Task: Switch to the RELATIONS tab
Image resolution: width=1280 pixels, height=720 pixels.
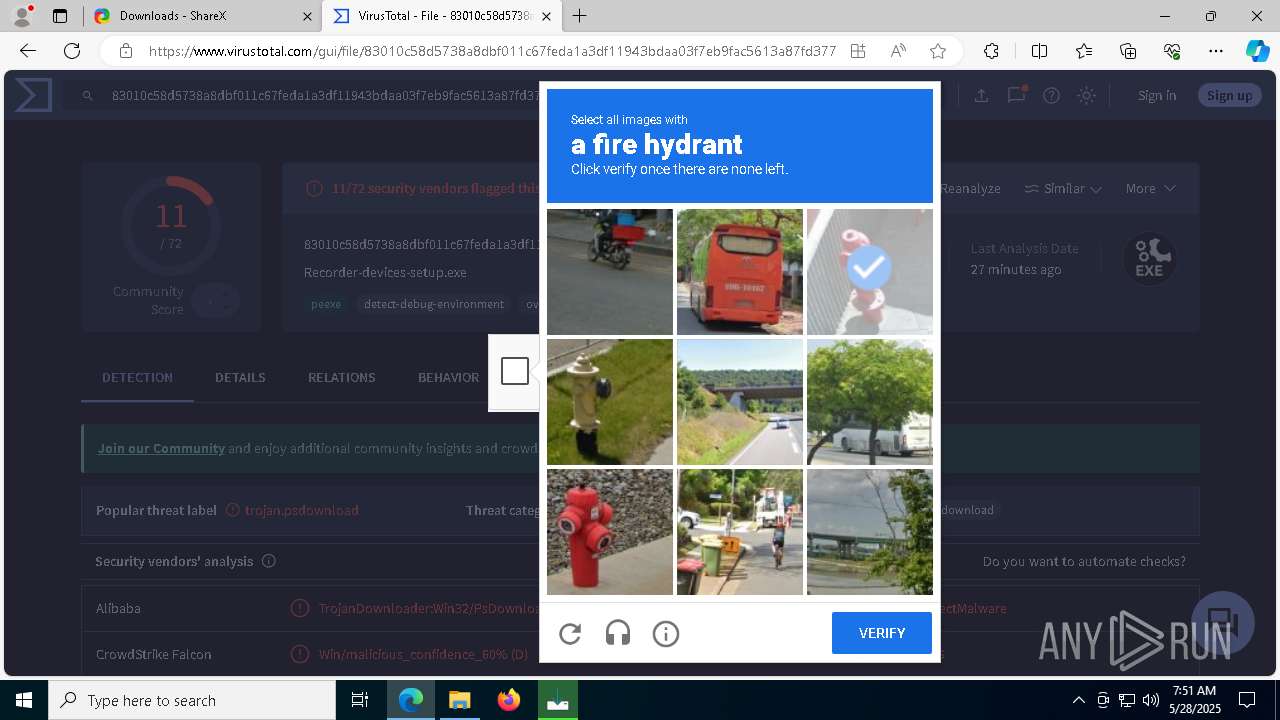Action: 342,377
